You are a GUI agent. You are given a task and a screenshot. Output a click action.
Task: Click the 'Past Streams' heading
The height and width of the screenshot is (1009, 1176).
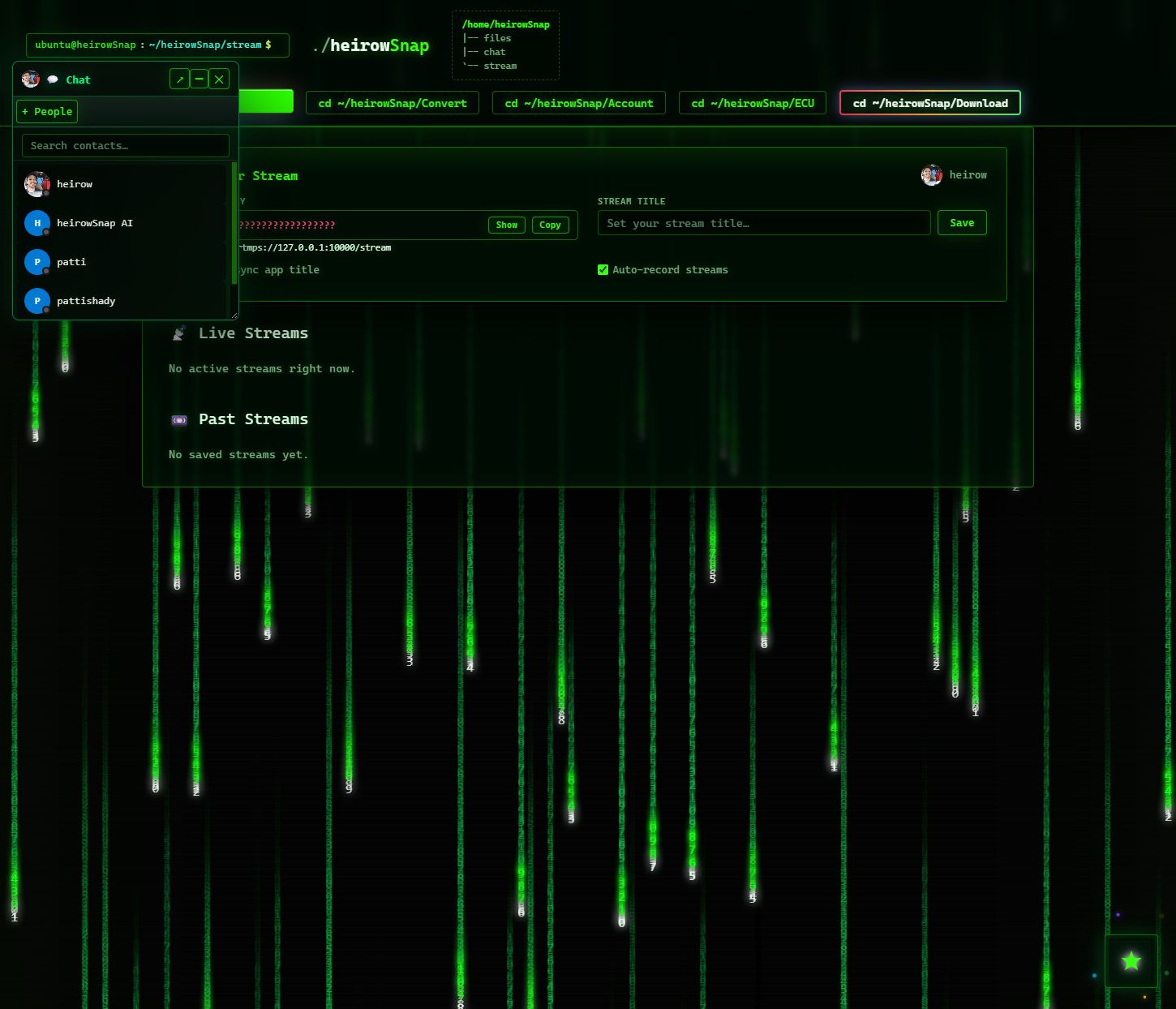(254, 419)
